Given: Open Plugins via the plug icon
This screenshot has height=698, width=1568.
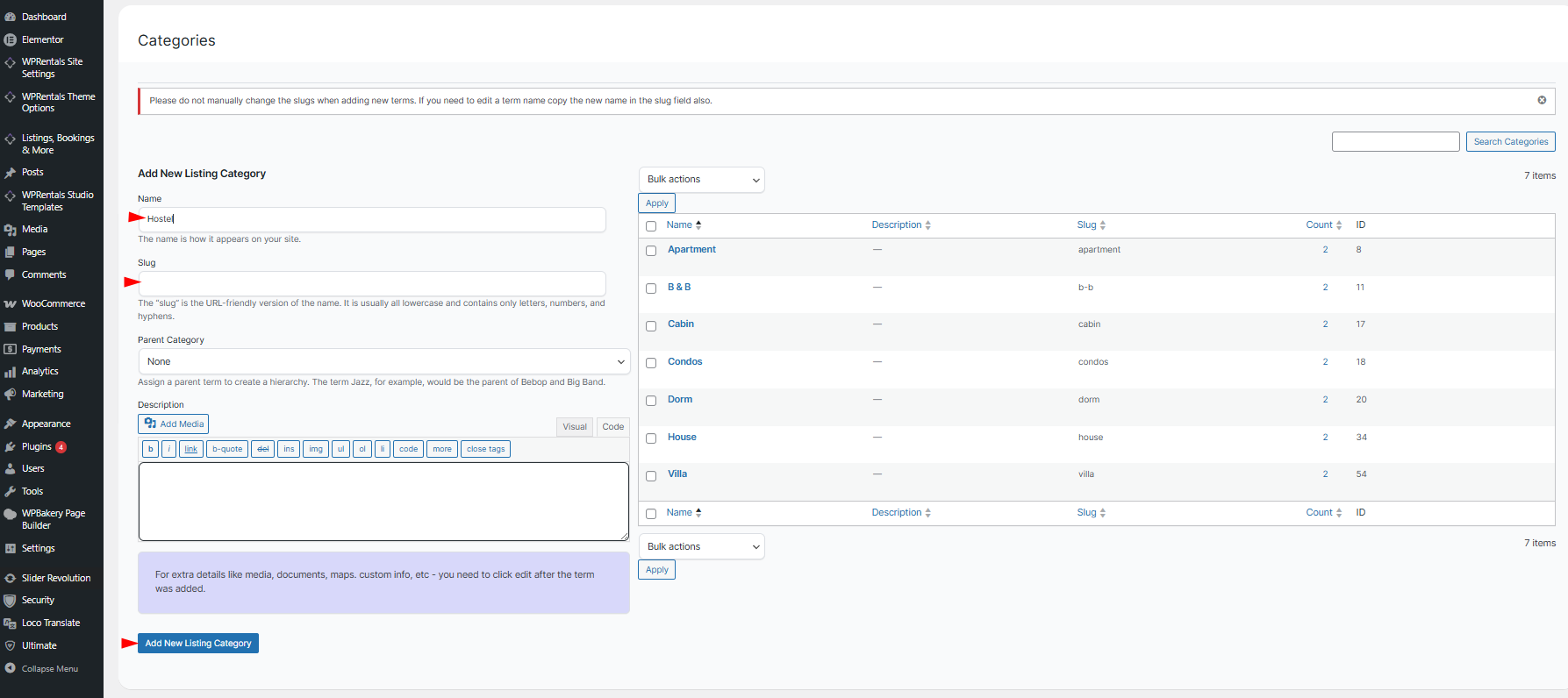Looking at the screenshot, I should [11, 447].
